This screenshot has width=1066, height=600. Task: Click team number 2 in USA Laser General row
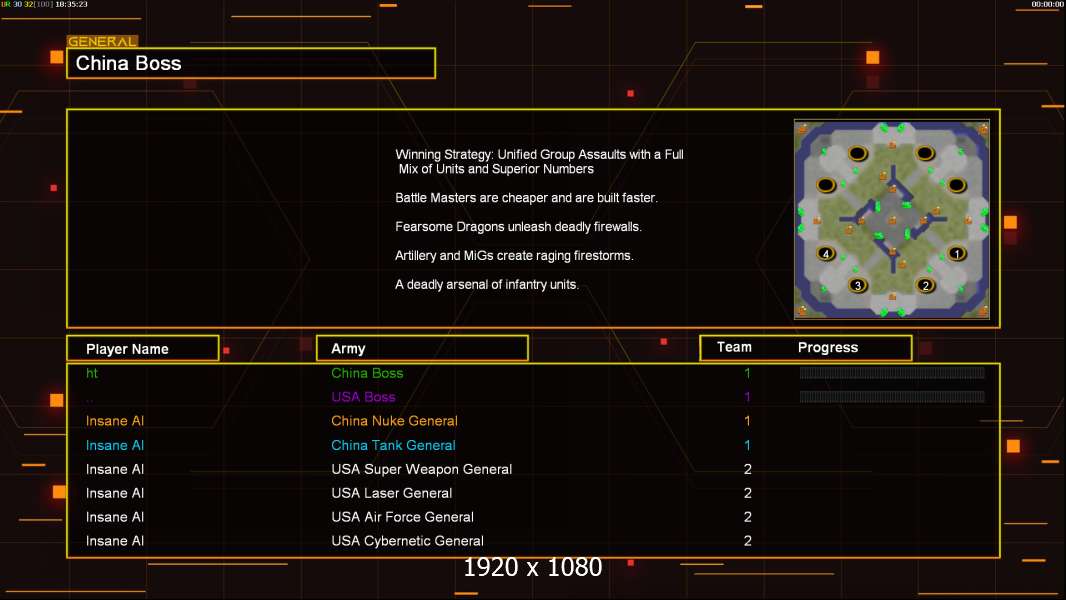click(748, 493)
